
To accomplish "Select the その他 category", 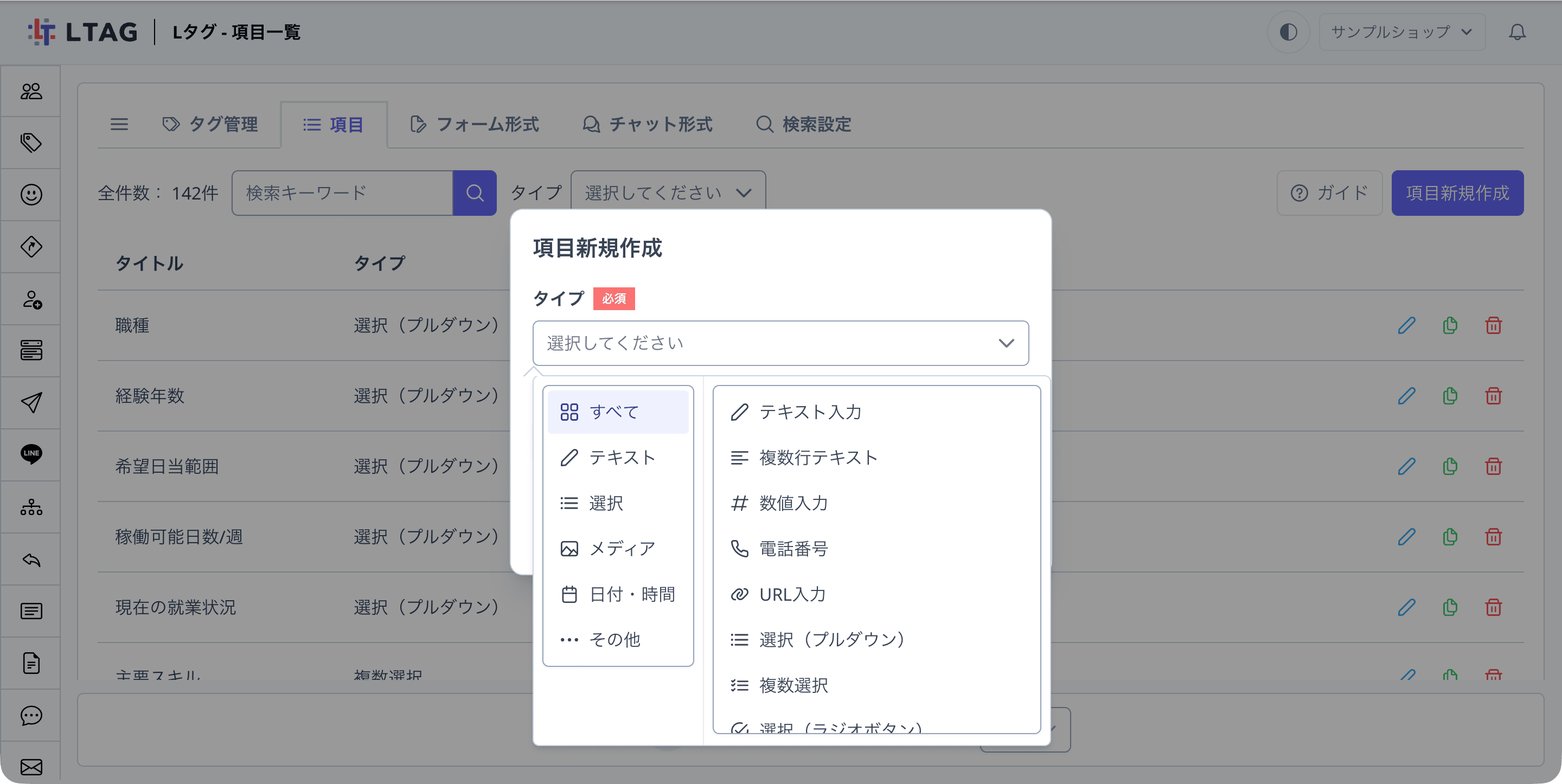I will 618,640.
